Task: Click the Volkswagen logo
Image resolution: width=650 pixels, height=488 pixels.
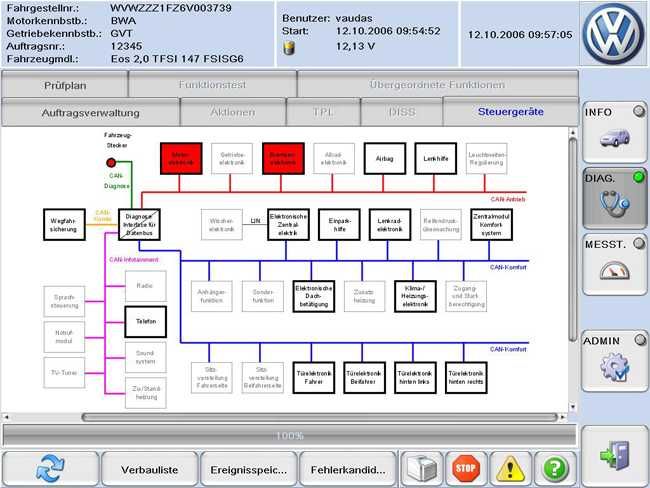Action: 614,33
